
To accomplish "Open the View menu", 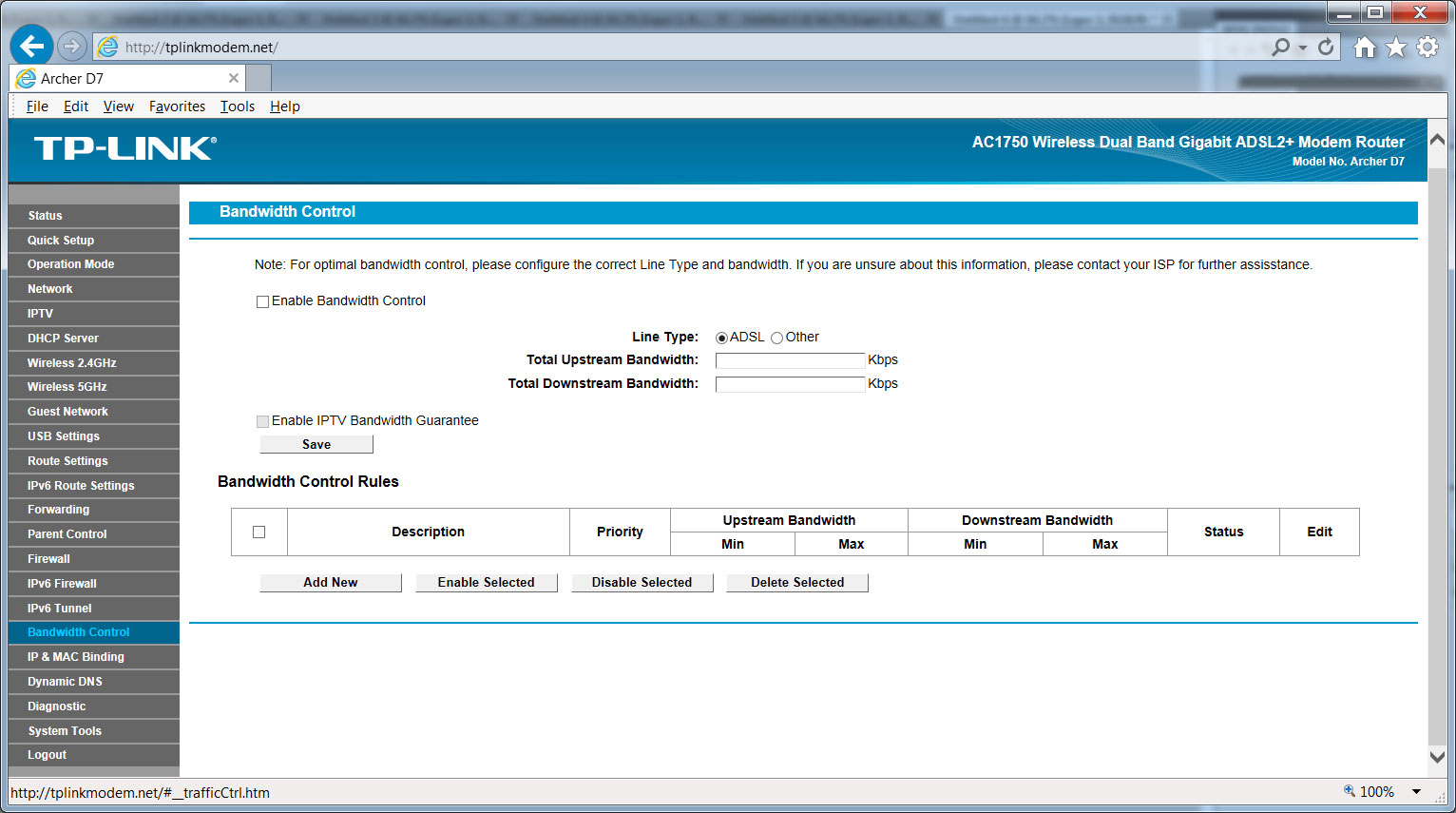I will 119,106.
